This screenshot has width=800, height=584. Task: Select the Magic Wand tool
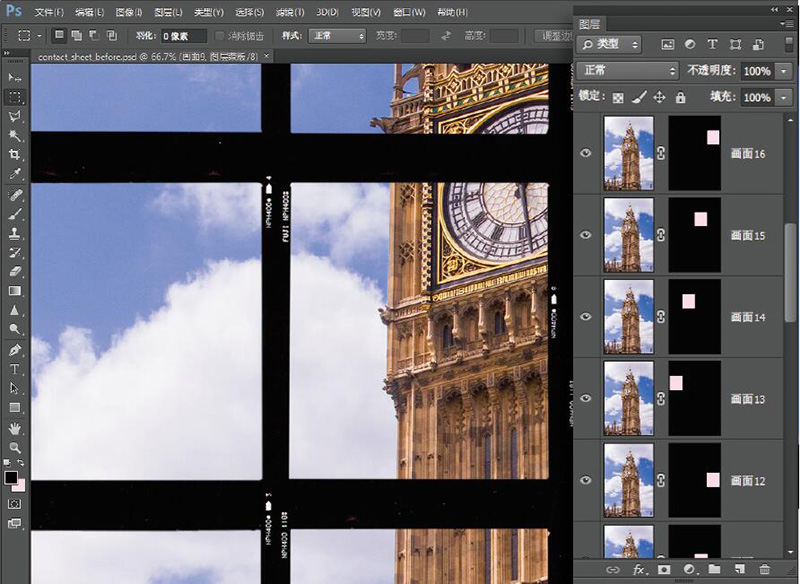15,136
